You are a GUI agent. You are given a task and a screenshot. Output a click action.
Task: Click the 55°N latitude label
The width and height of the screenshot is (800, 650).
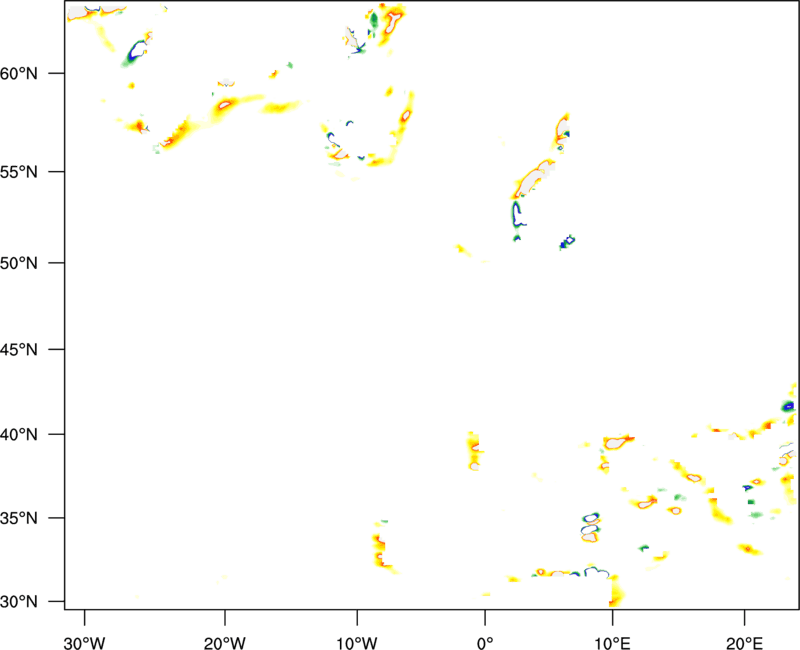[19, 172]
